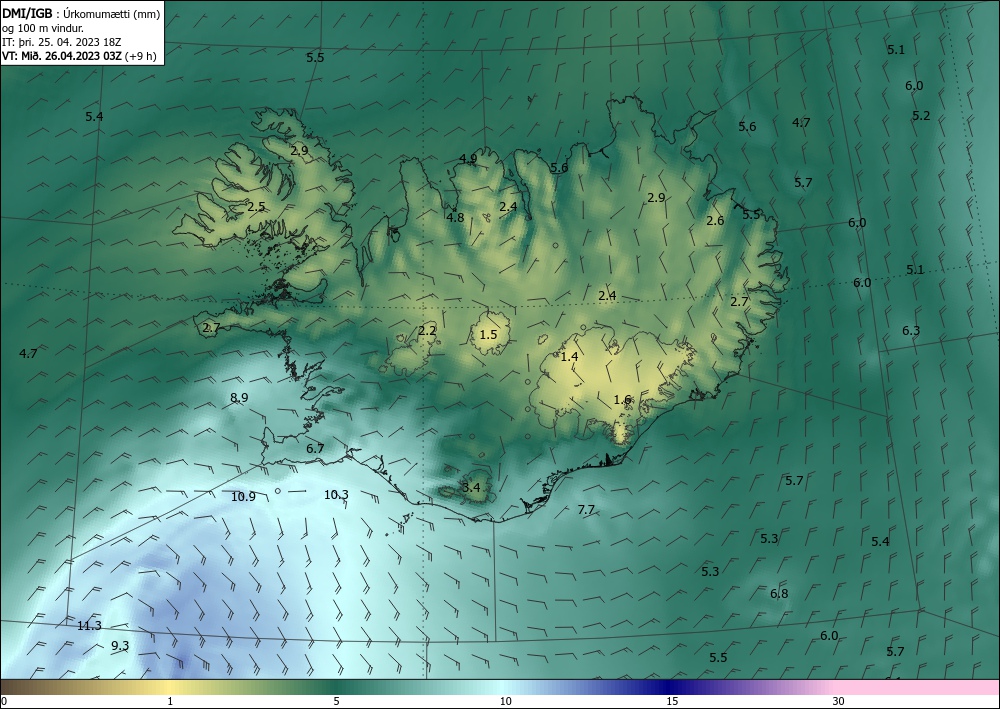Select the 'og 100 m vindur.' caption line
Viewport: 1000px width, 709px height.
43,29
